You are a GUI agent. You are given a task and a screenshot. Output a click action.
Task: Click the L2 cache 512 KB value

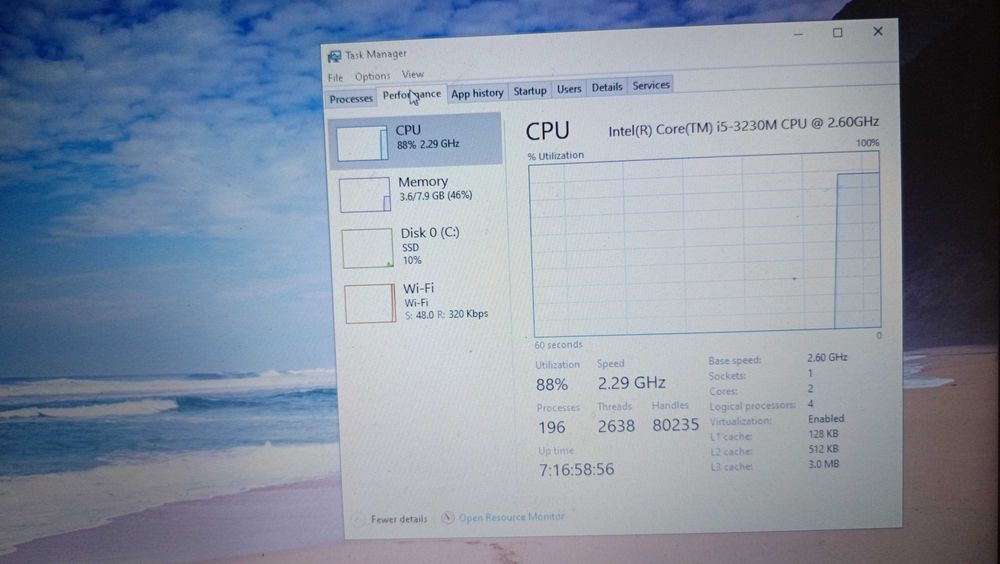point(823,449)
